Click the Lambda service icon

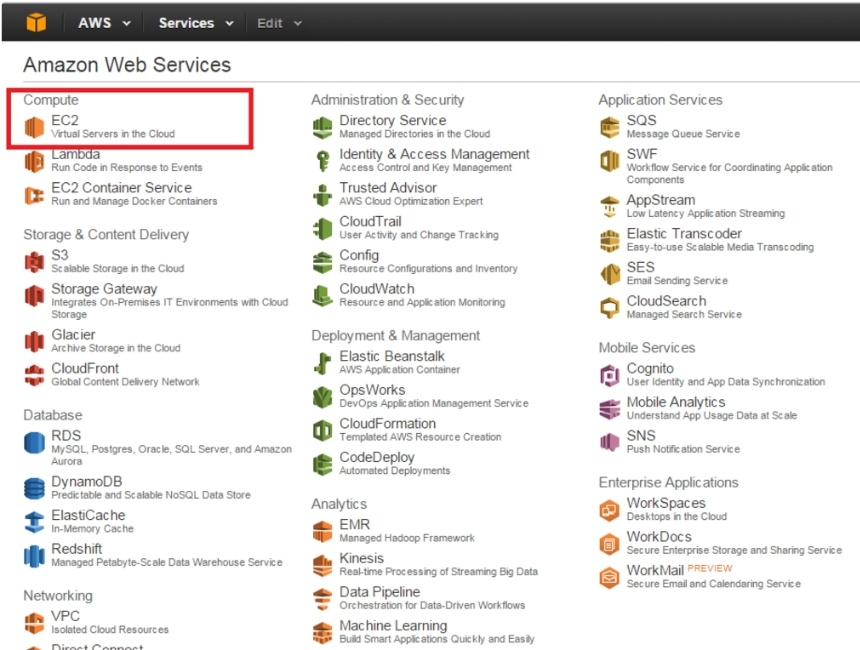34,161
